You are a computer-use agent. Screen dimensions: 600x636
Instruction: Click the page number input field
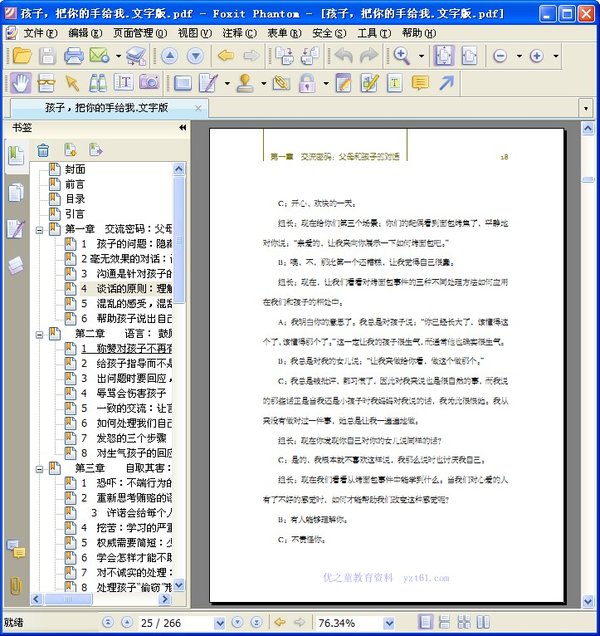click(176, 623)
